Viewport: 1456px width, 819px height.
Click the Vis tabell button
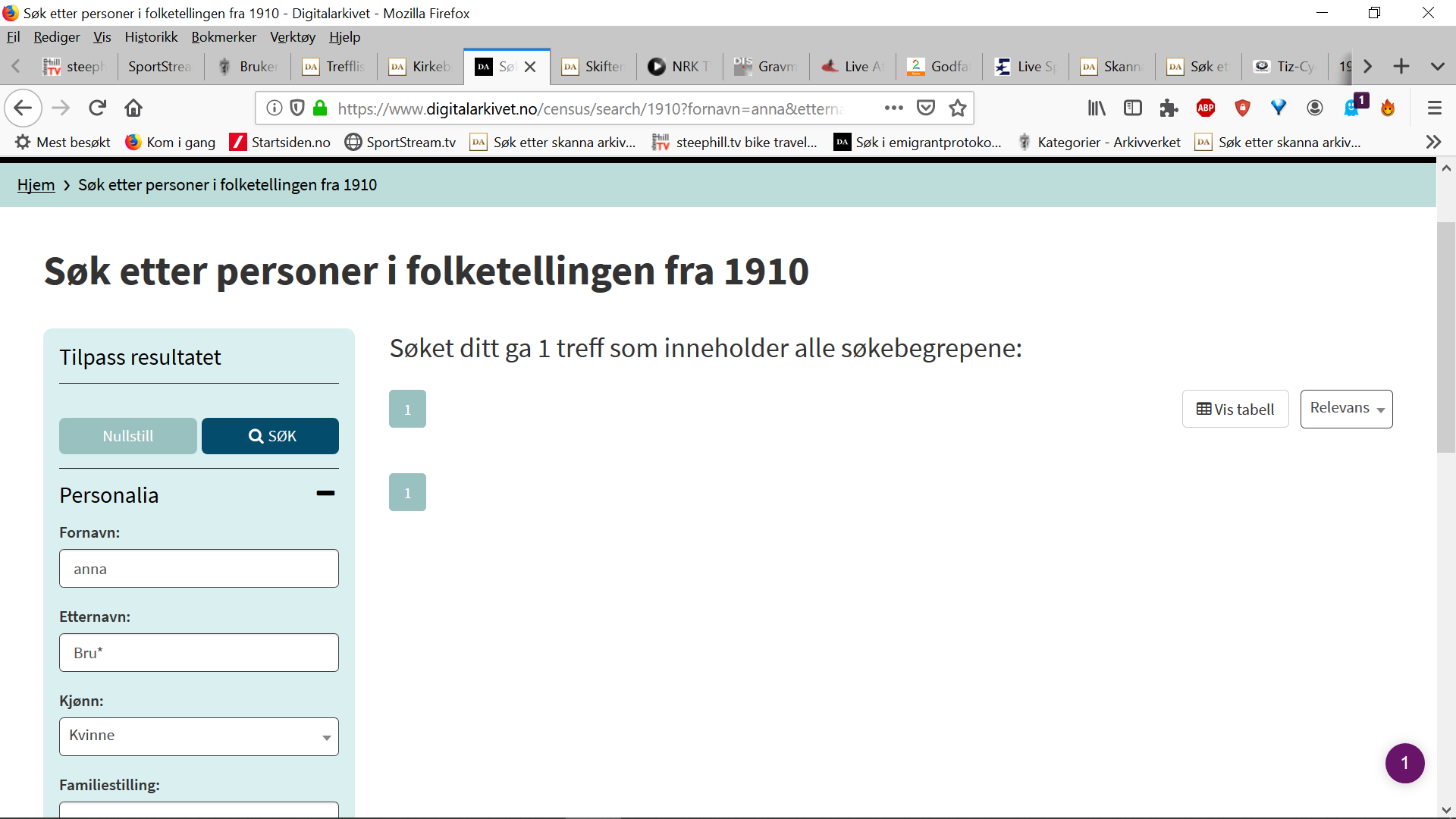[1235, 409]
